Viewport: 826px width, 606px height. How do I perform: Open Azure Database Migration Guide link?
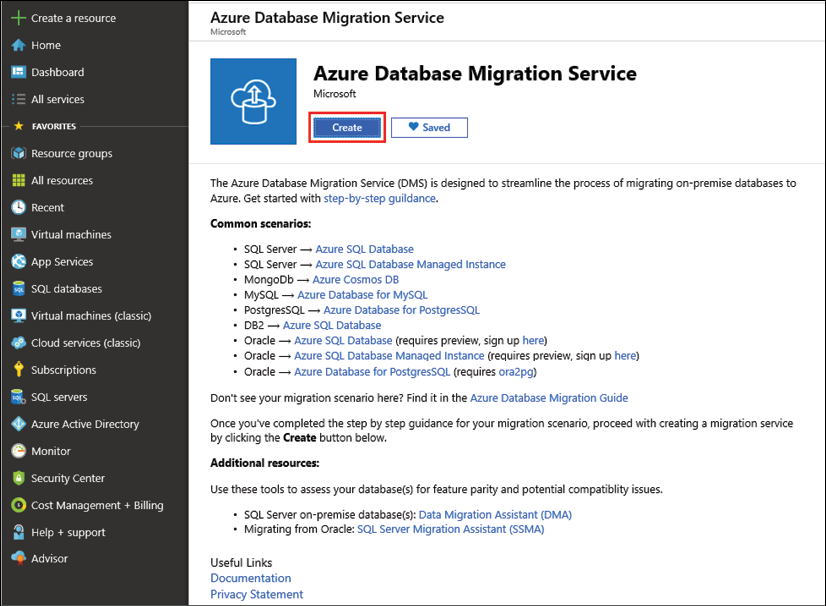549,398
